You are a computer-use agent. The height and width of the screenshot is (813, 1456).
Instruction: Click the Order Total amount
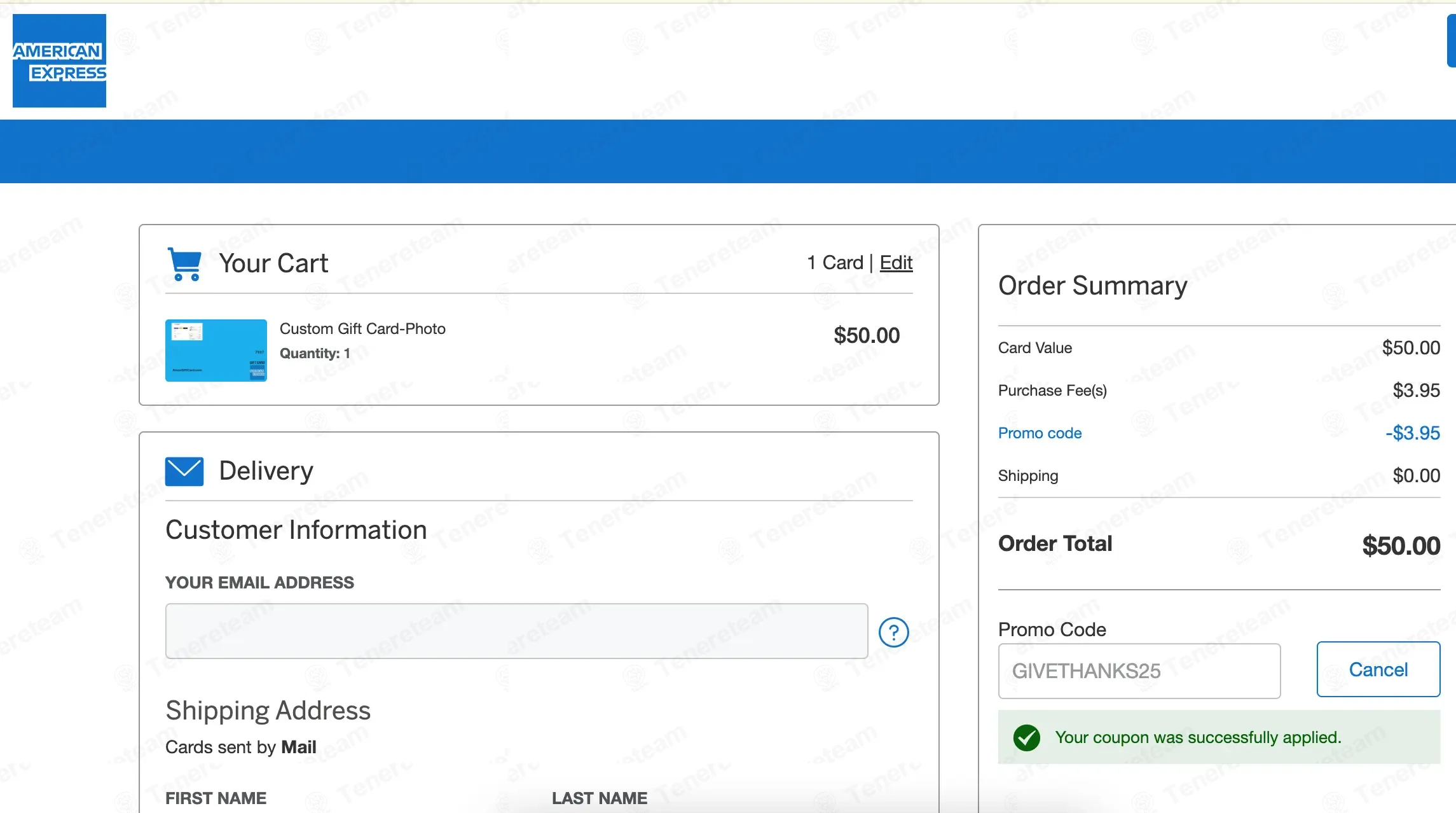1401,546
